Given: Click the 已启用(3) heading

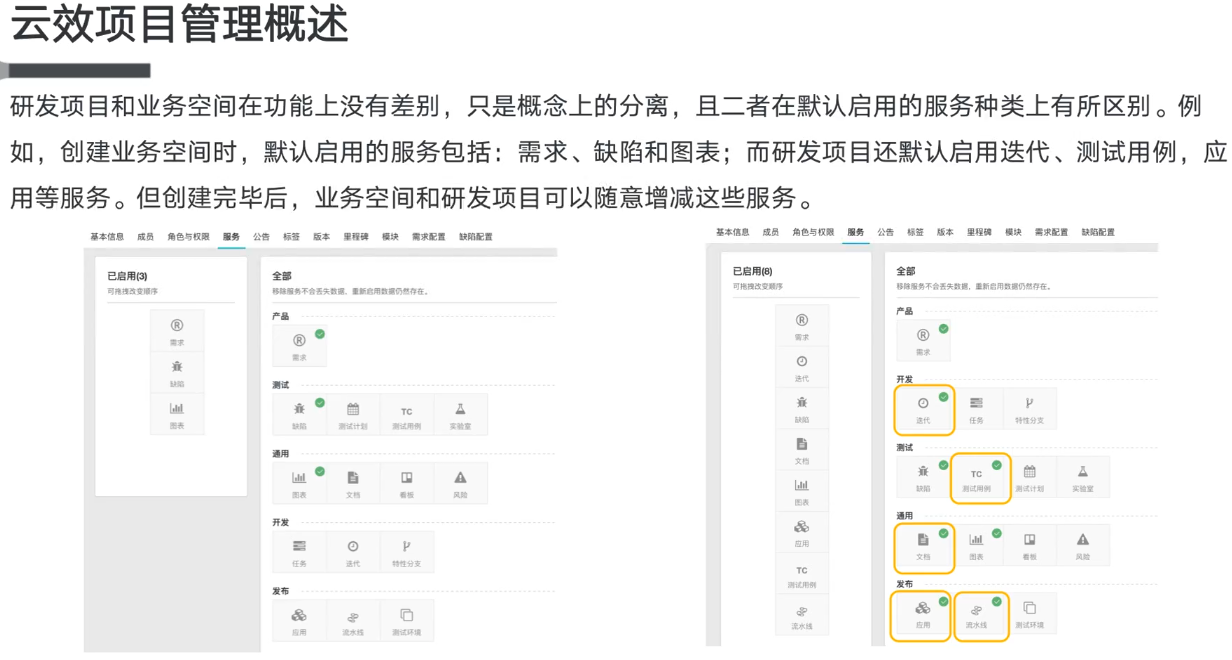Looking at the screenshot, I should pyautogui.click(x=127, y=276).
